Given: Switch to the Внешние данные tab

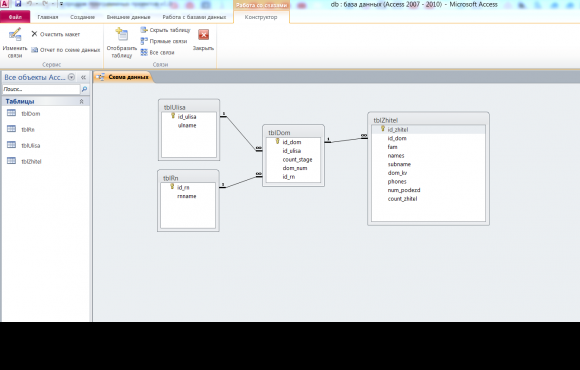Looking at the screenshot, I should (128, 17).
